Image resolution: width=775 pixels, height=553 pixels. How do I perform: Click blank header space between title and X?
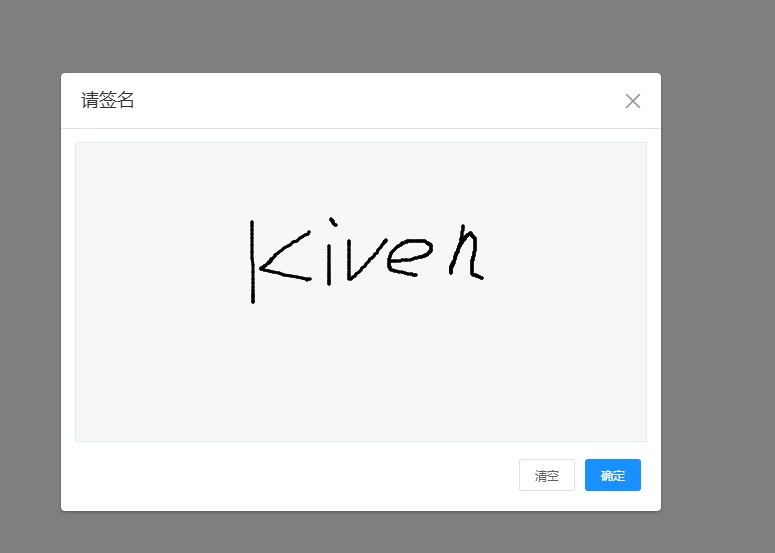pos(376,100)
